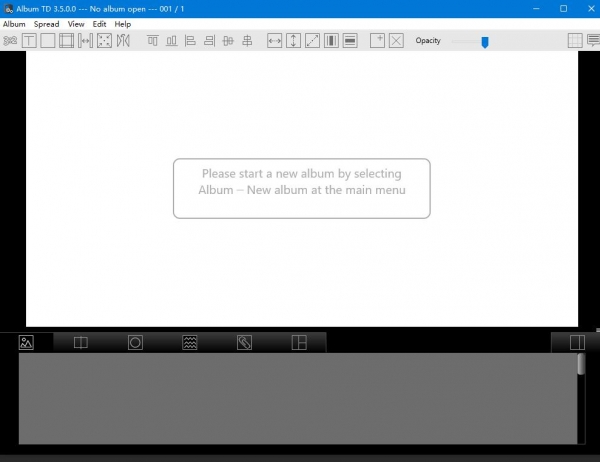Switch to the paperclip cliparts tab
600x462 pixels.
(x=244, y=343)
